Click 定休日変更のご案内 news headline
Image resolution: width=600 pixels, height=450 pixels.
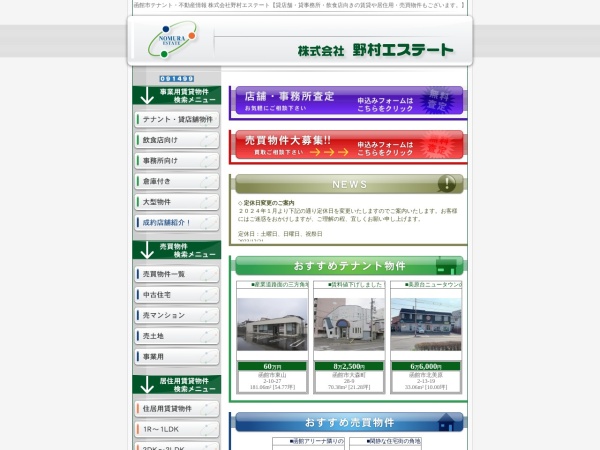tap(269, 203)
